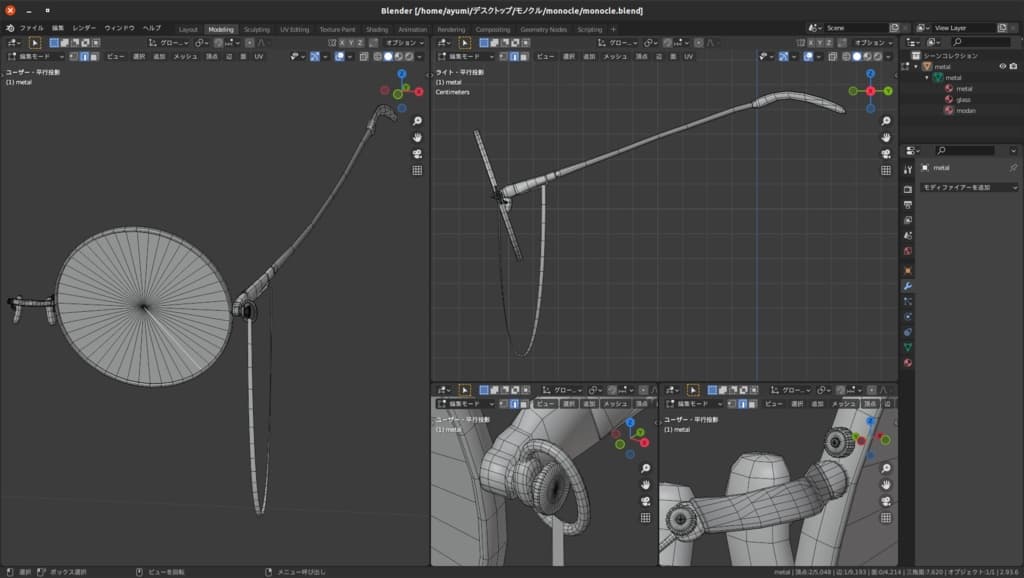Open the モディファイアーを追加 dropdown

point(968,187)
